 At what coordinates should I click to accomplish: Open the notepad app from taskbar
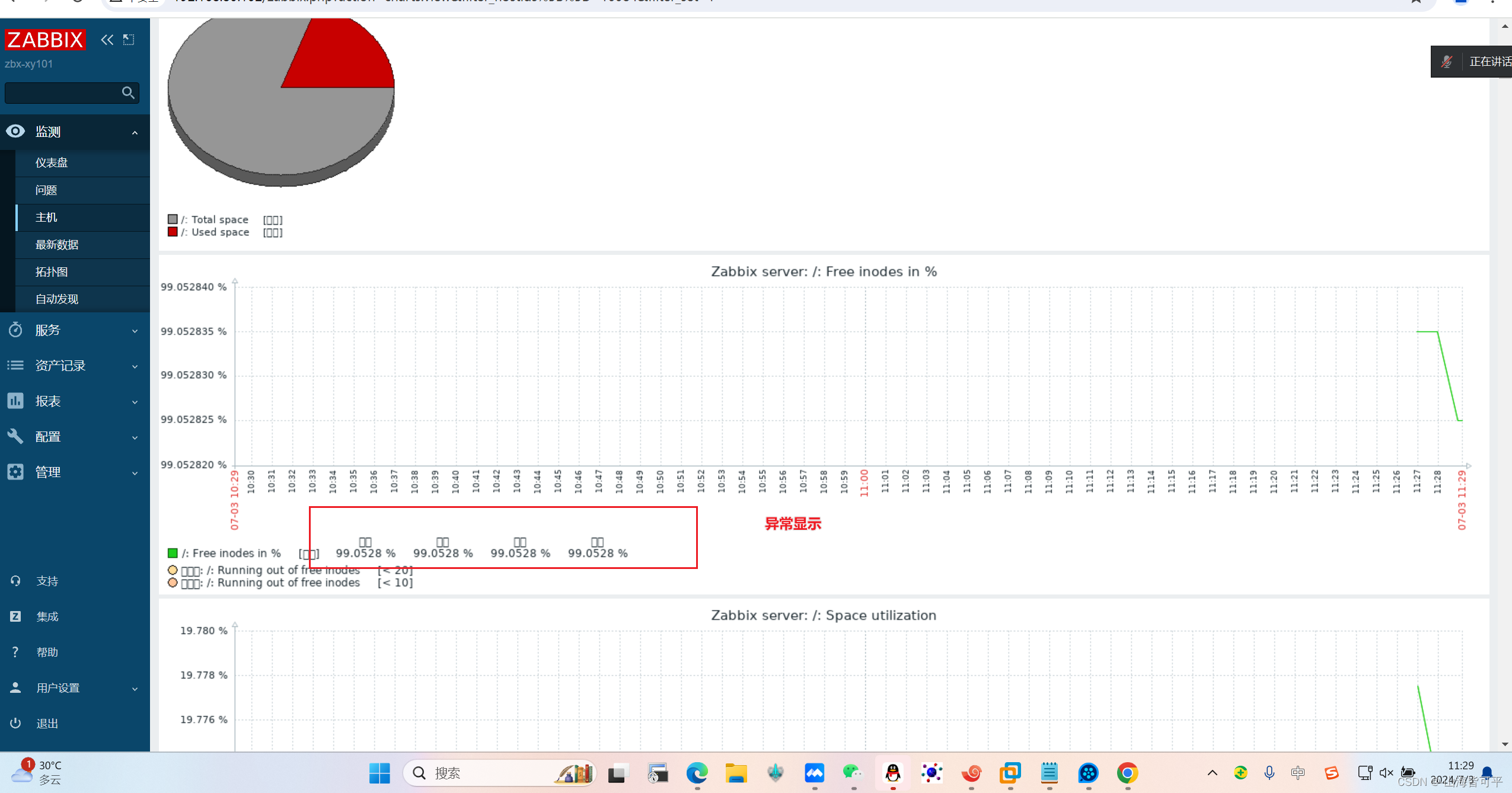(1049, 773)
